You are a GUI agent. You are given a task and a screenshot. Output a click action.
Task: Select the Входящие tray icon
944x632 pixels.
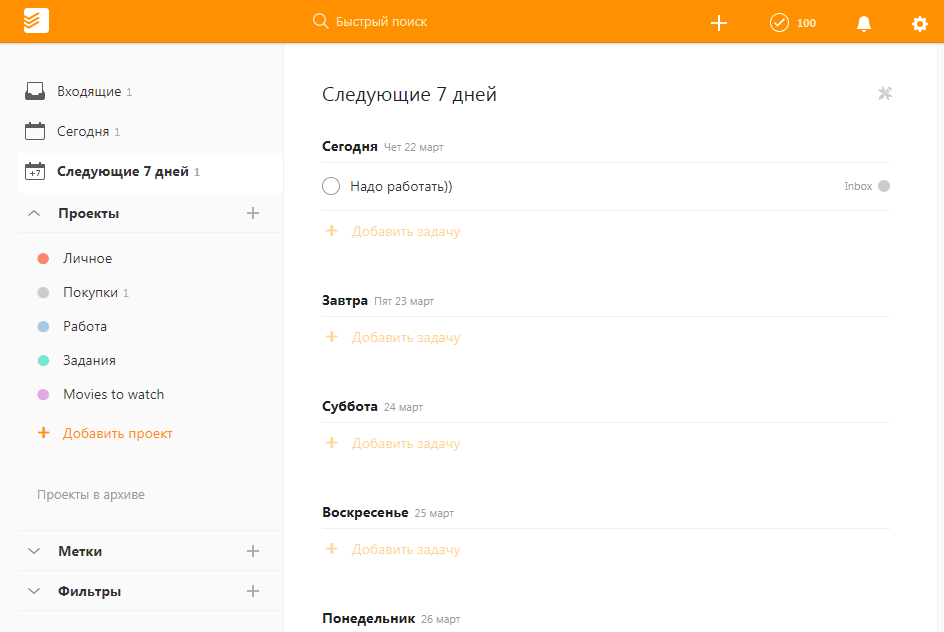(x=35, y=89)
